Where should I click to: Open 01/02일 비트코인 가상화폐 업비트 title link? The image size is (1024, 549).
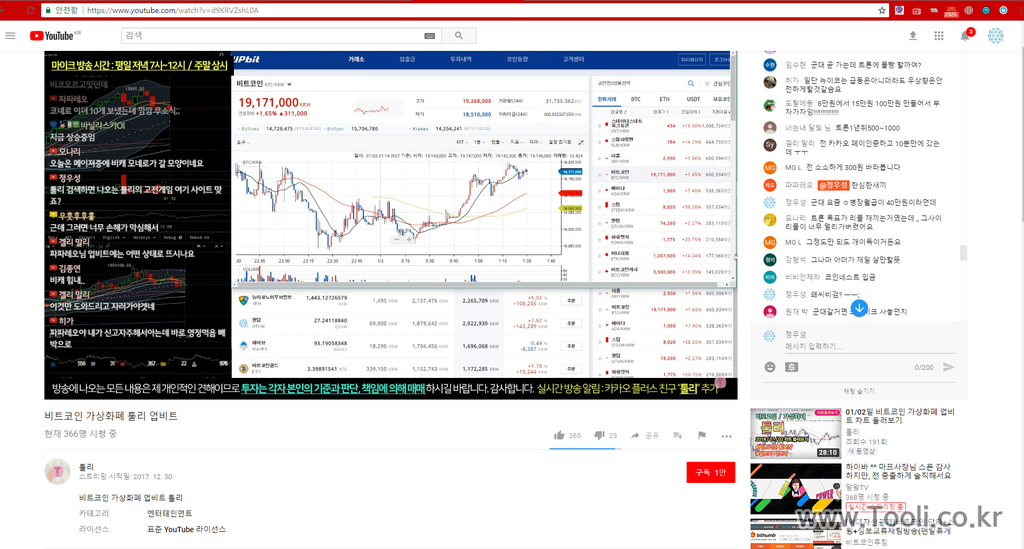[900, 416]
